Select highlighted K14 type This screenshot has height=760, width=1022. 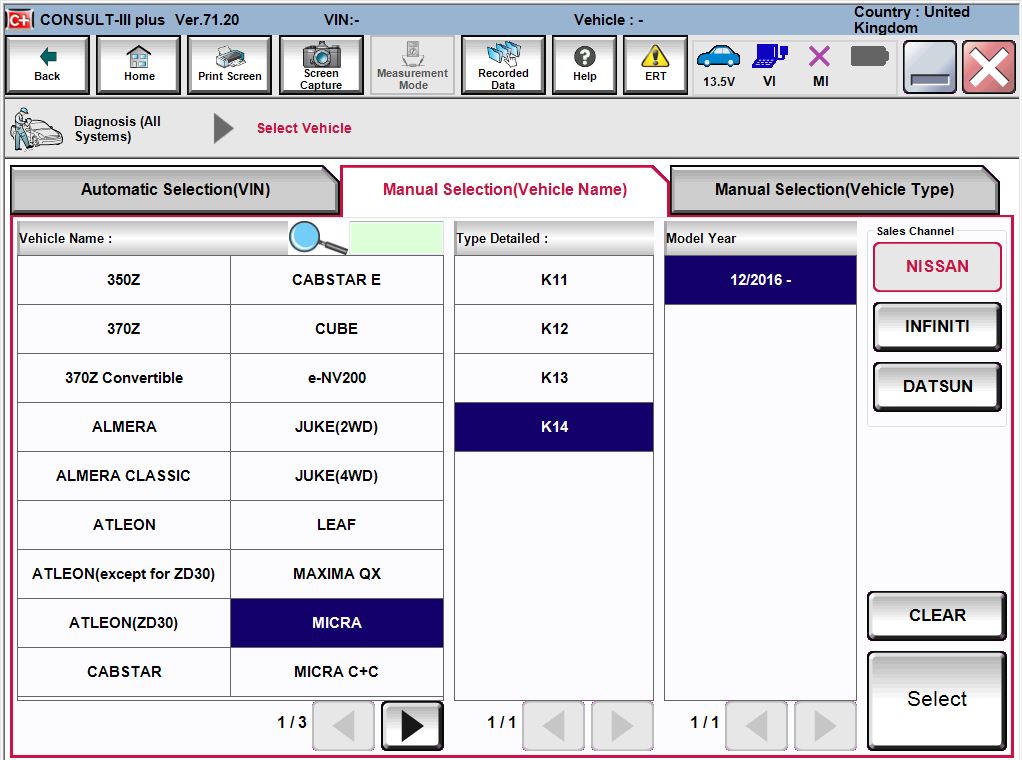(x=554, y=427)
